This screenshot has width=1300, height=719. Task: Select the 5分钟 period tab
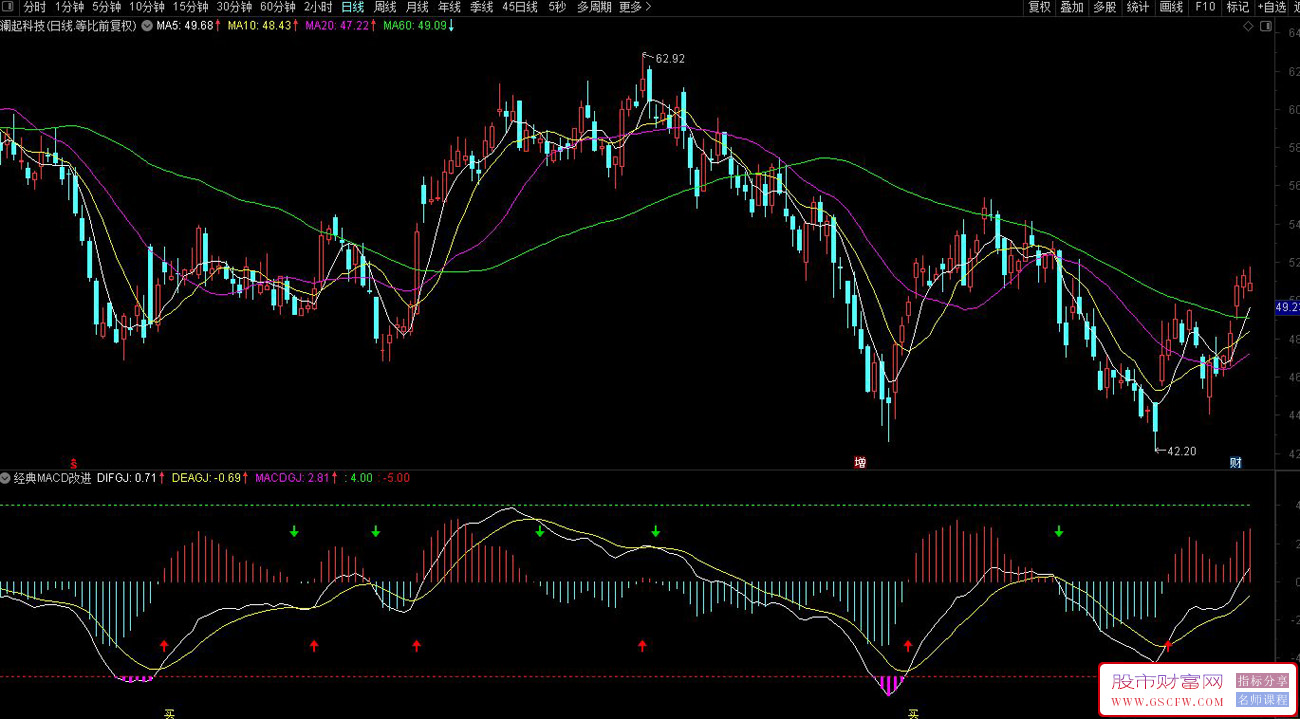coord(106,7)
